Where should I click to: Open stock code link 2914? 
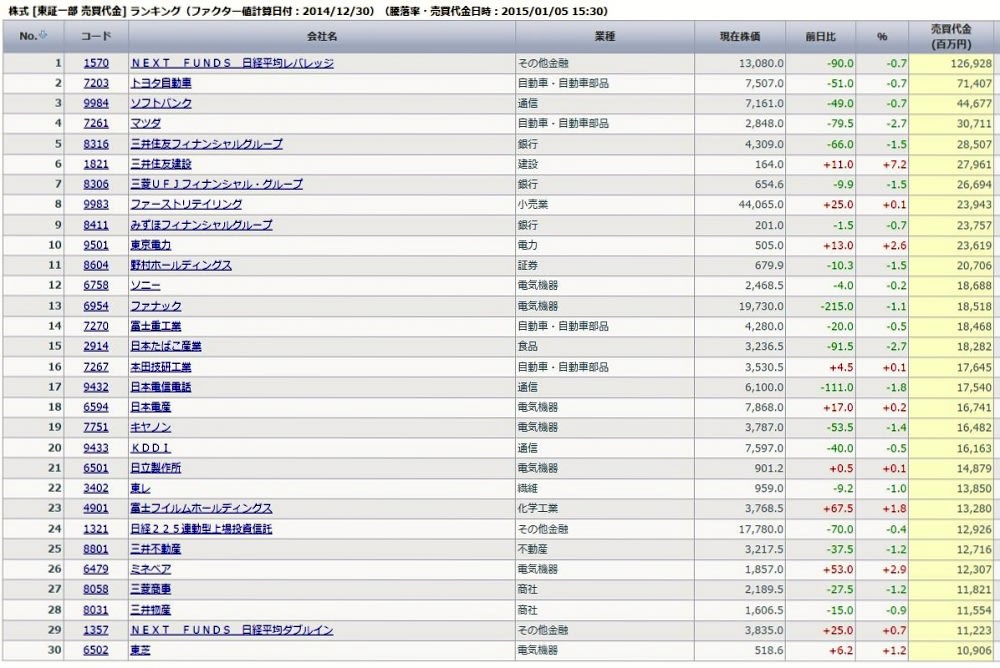click(x=96, y=346)
